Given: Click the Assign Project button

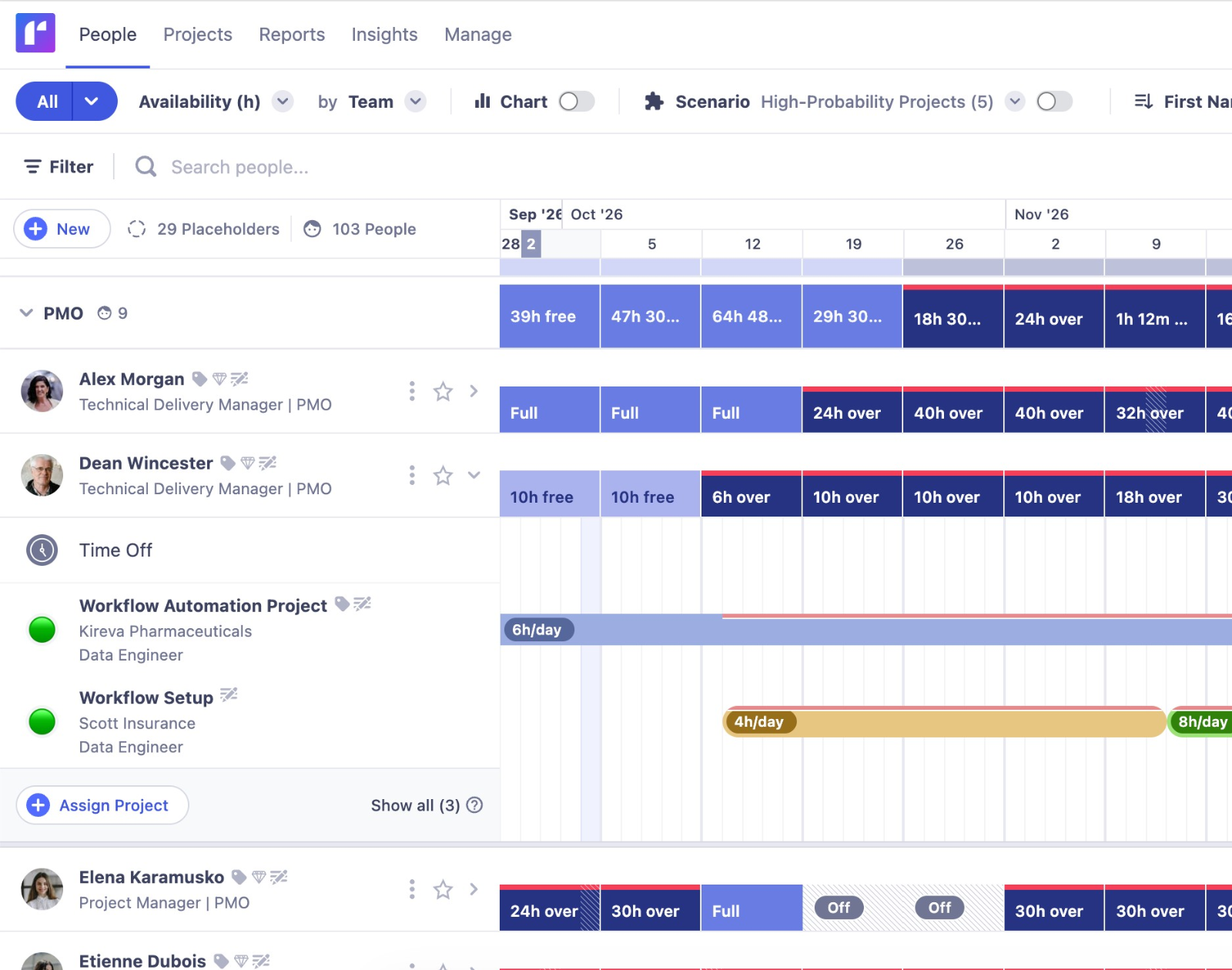Looking at the screenshot, I should click(x=102, y=805).
